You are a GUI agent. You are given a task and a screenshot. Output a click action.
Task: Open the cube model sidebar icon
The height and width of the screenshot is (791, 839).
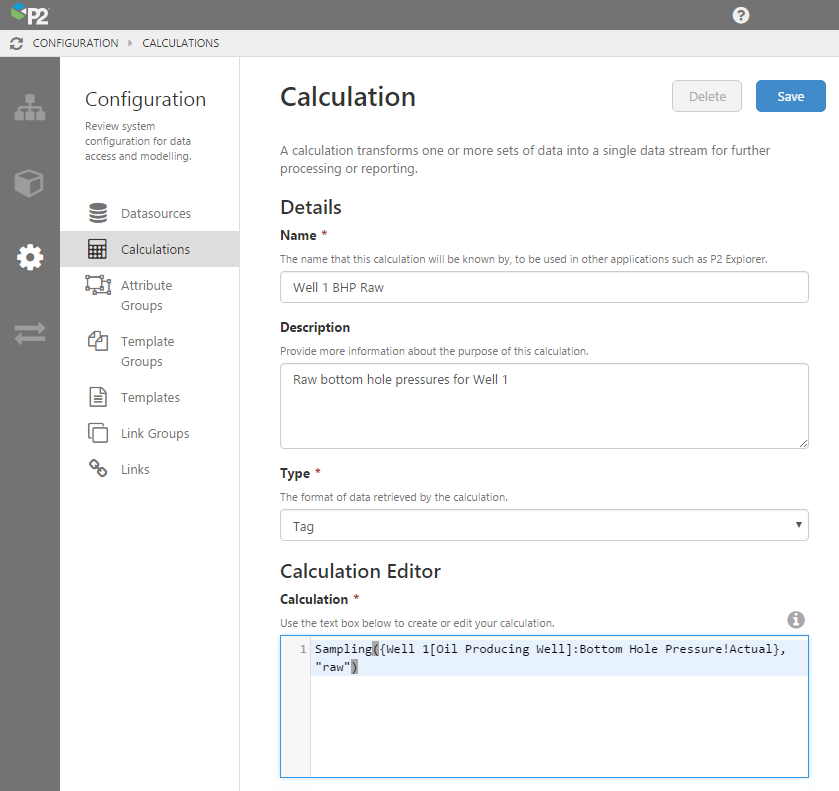tap(30, 183)
